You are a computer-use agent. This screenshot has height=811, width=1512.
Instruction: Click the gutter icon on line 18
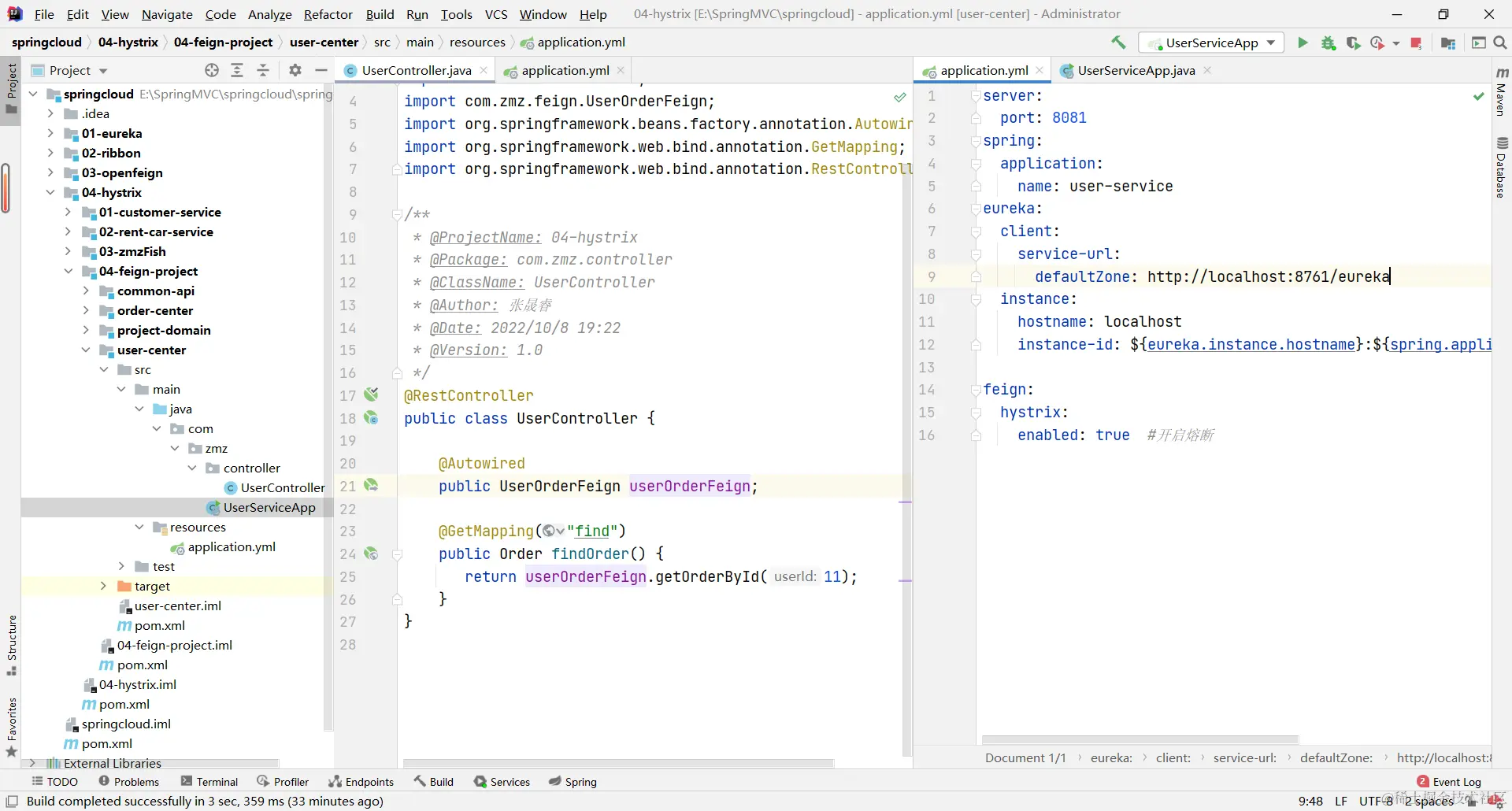[371, 417]
